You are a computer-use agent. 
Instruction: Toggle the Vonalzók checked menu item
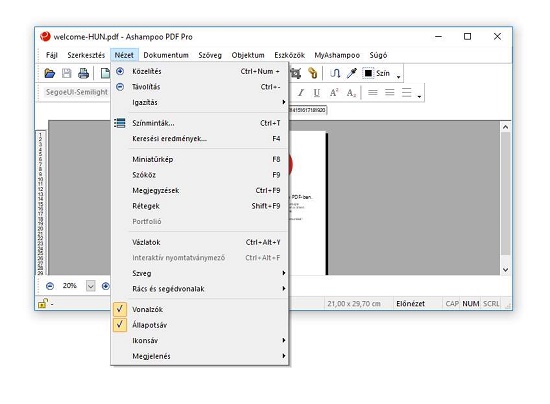(200, 309)
